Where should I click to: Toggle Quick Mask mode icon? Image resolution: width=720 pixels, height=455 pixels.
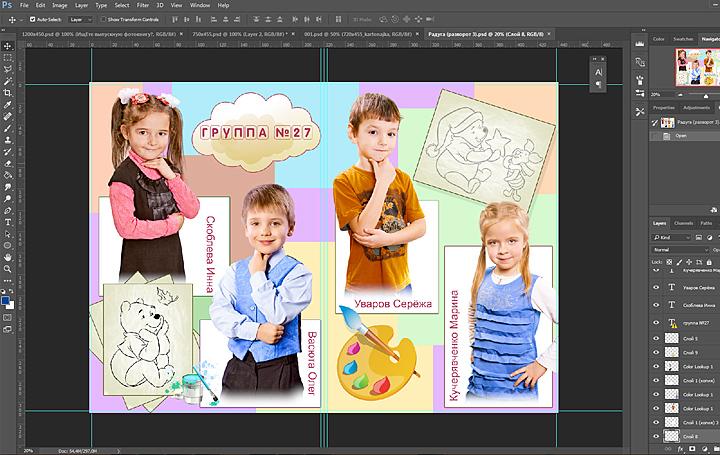click(x=7, y=317)
